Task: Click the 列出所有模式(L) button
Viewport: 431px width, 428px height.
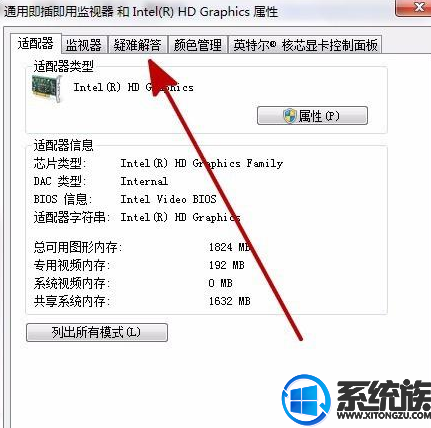Action: [x=97, y=332]
